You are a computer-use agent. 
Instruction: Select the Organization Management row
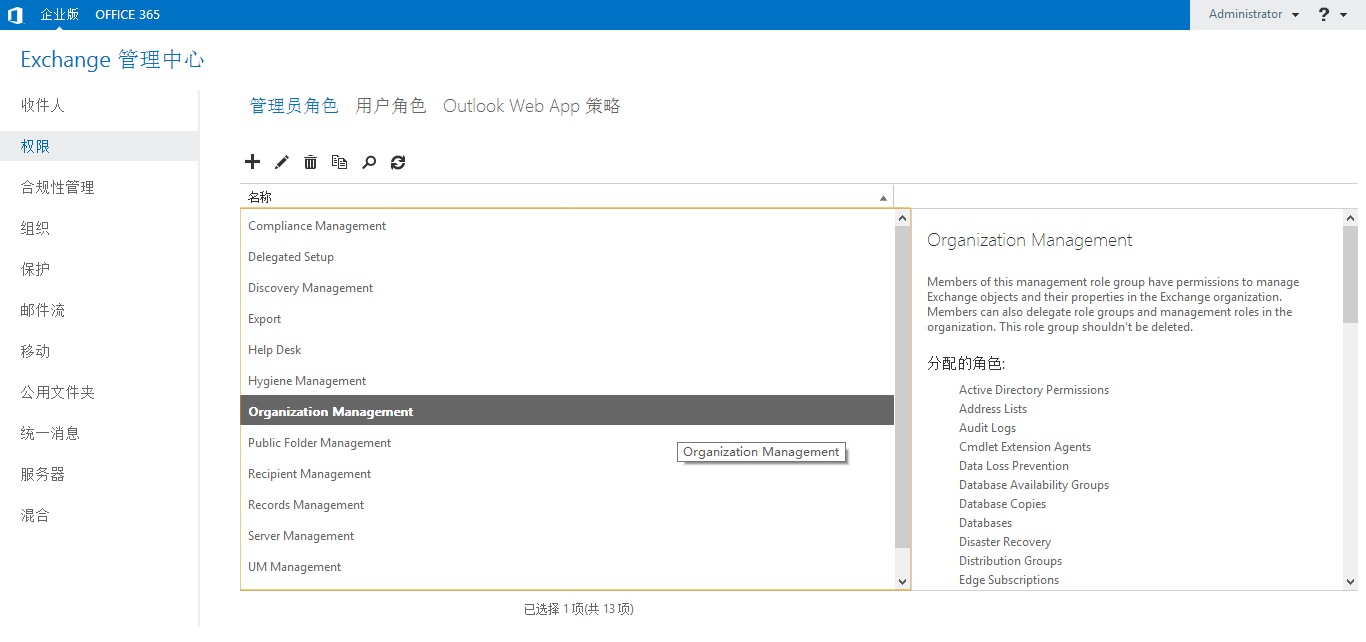pos(567,412)
